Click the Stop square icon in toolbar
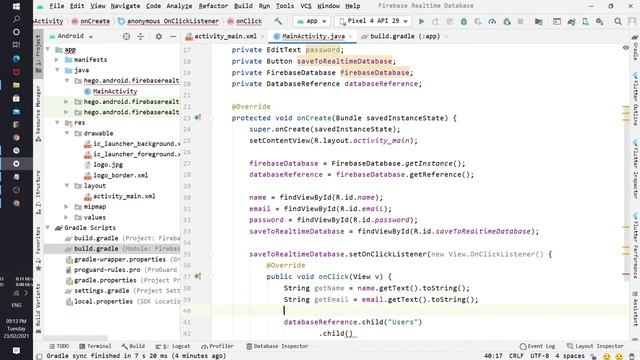The width and height of the screenshot is (640, 360). (520, 21)
